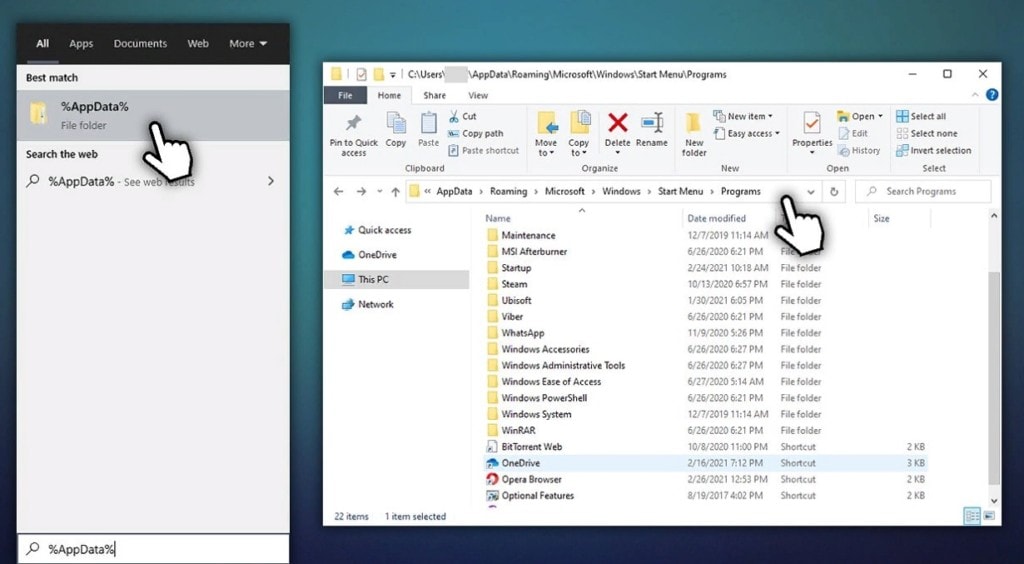Click the Properties icon

(x=812, y=123)
